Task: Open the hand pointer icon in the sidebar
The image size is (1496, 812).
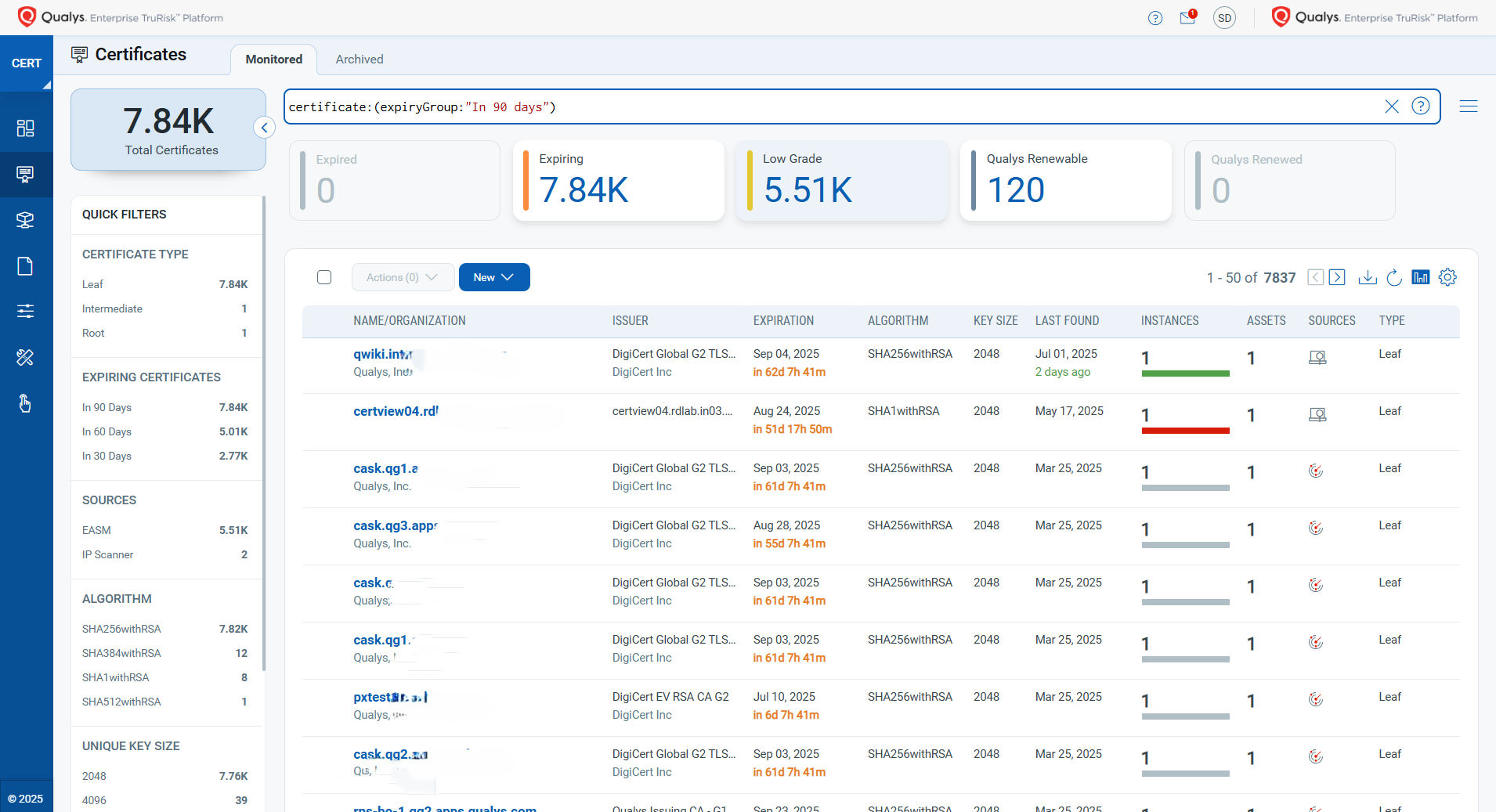Action: tap(26, 403)
